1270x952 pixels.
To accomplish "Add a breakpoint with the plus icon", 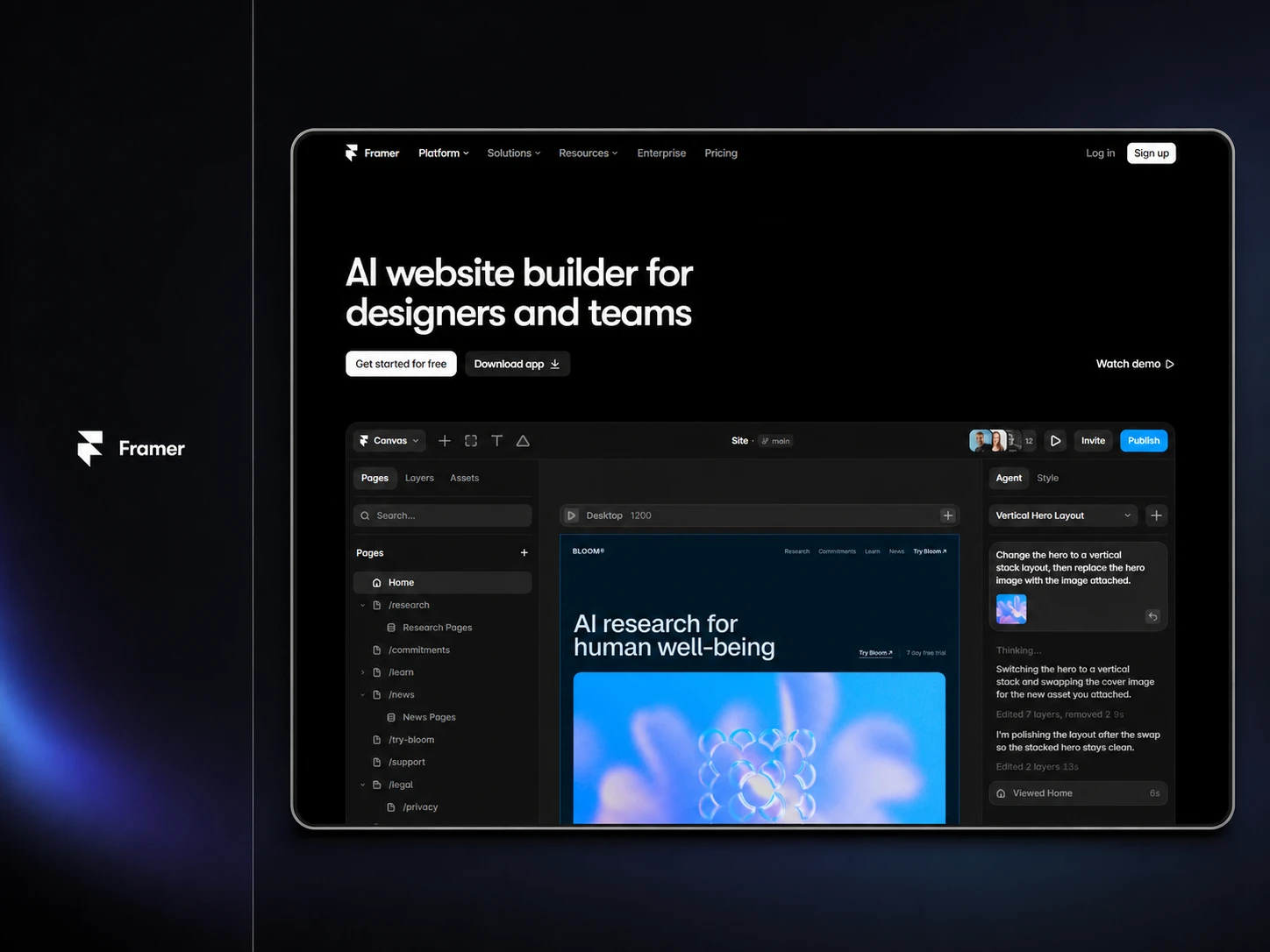I will coord(948,515).
